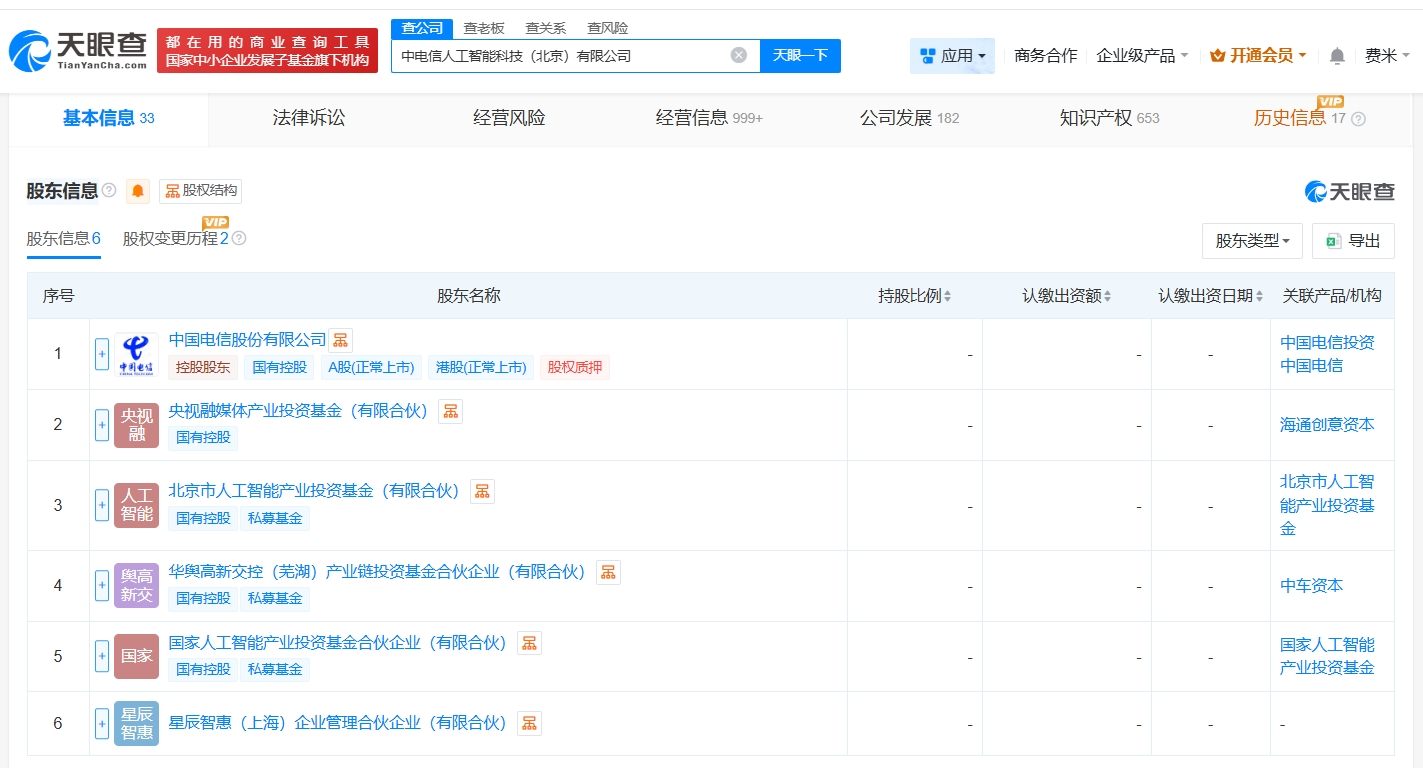
Task: Click the 星辰智惠 avatar icon
Action: tap(136, 723)
